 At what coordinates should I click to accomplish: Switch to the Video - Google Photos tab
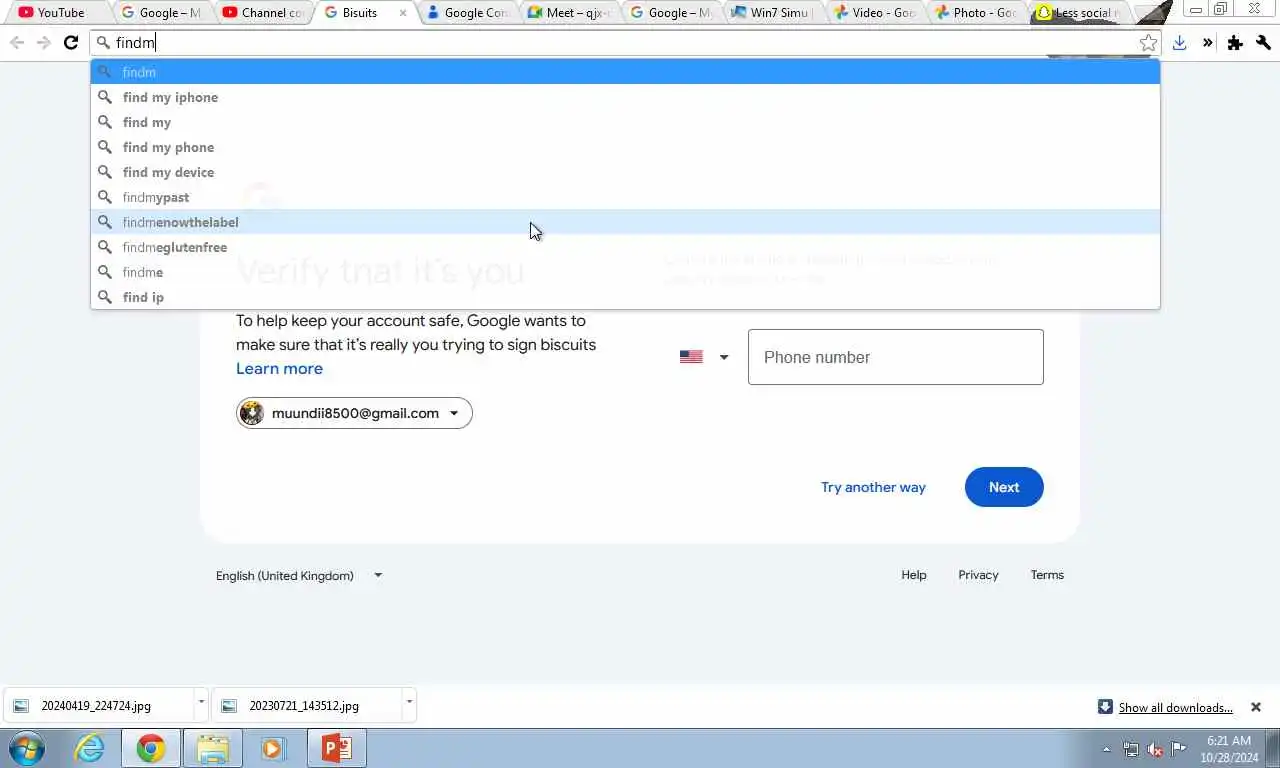click(x=875, y=13)
